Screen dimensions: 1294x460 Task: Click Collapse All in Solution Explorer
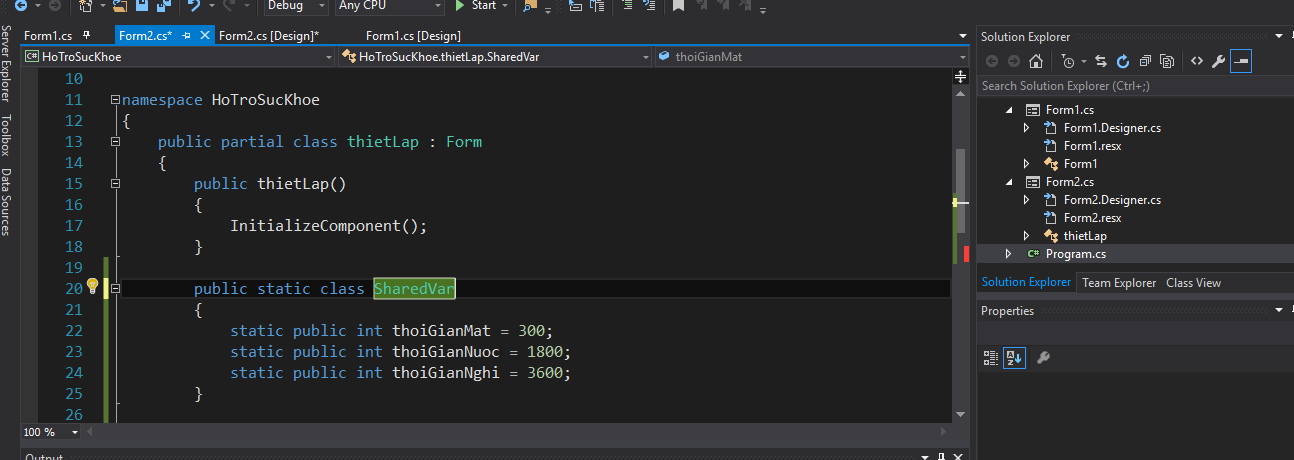pos(1145,61)
